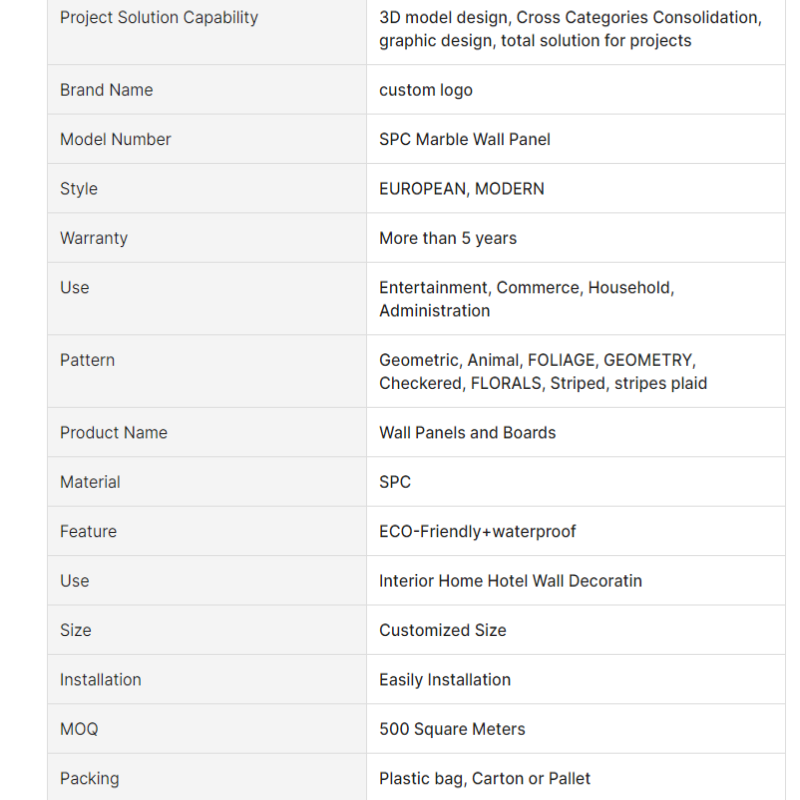
Task: Click the "Geometric, Animal, FOLIAGE" pattern value
Action: tap(535, 360)
